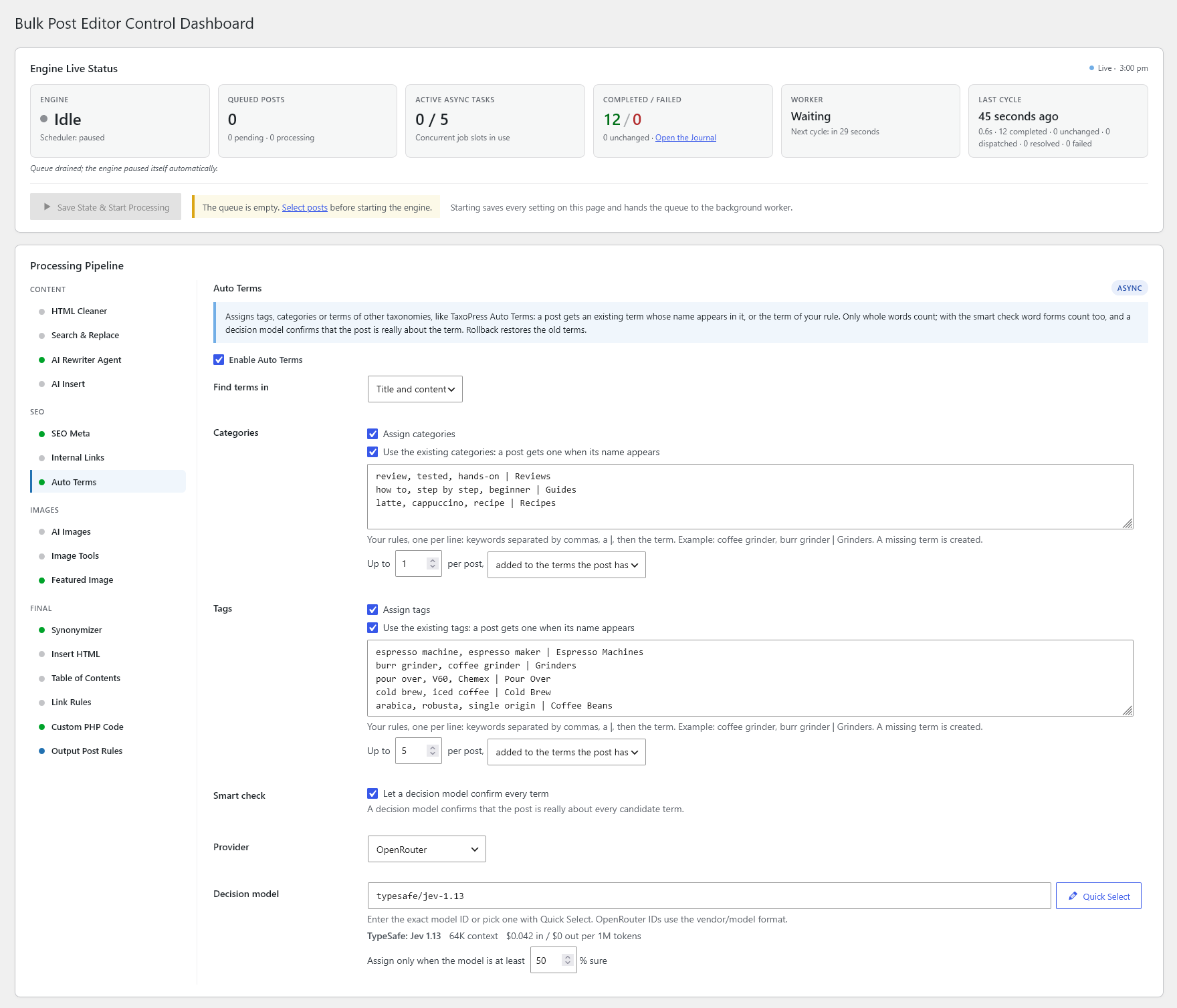The image size is (1177, 1008).
Task: Click the Quick Select button
Action: (x=1098, y=896)
